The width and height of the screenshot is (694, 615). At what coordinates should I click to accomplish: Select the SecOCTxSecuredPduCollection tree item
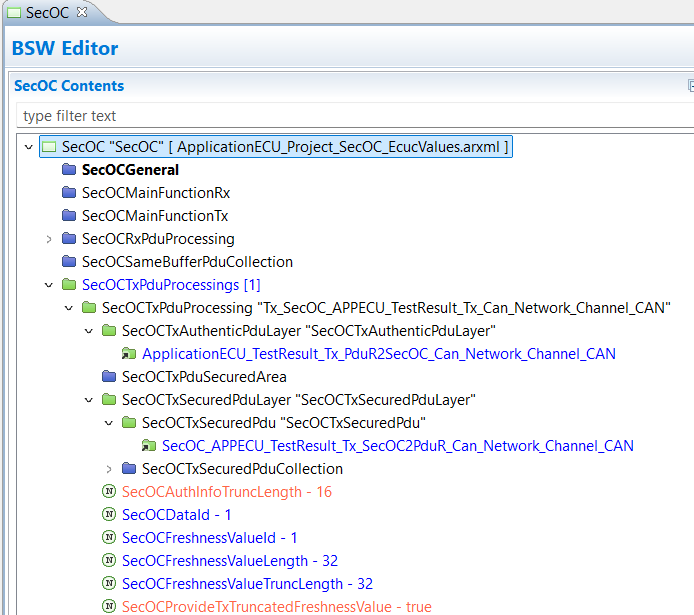point(242,469)
